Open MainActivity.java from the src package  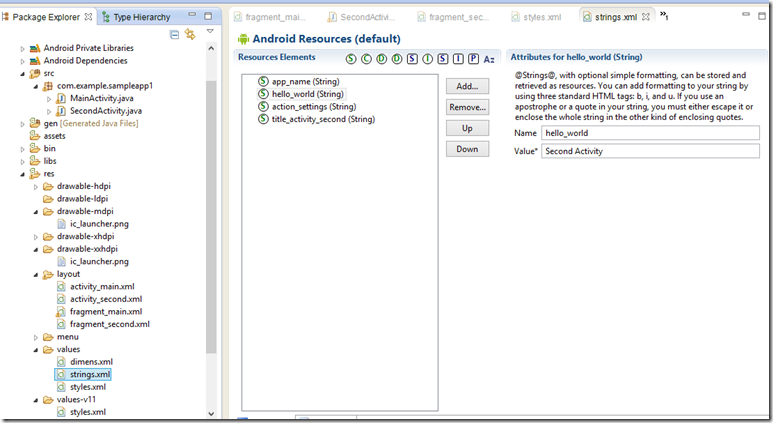pos(105,98)
